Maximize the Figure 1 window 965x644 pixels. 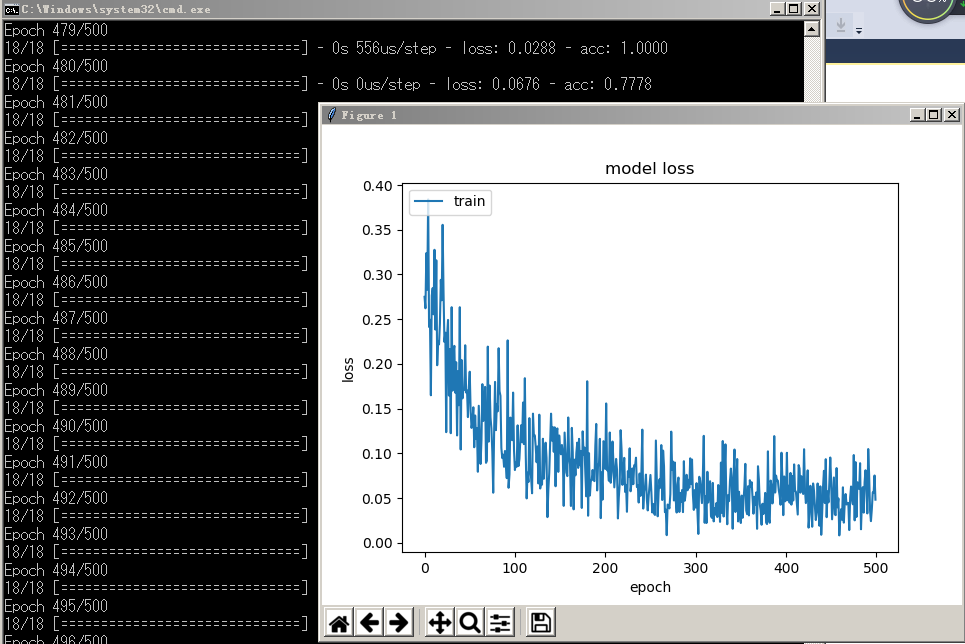[x=934, y=115]
